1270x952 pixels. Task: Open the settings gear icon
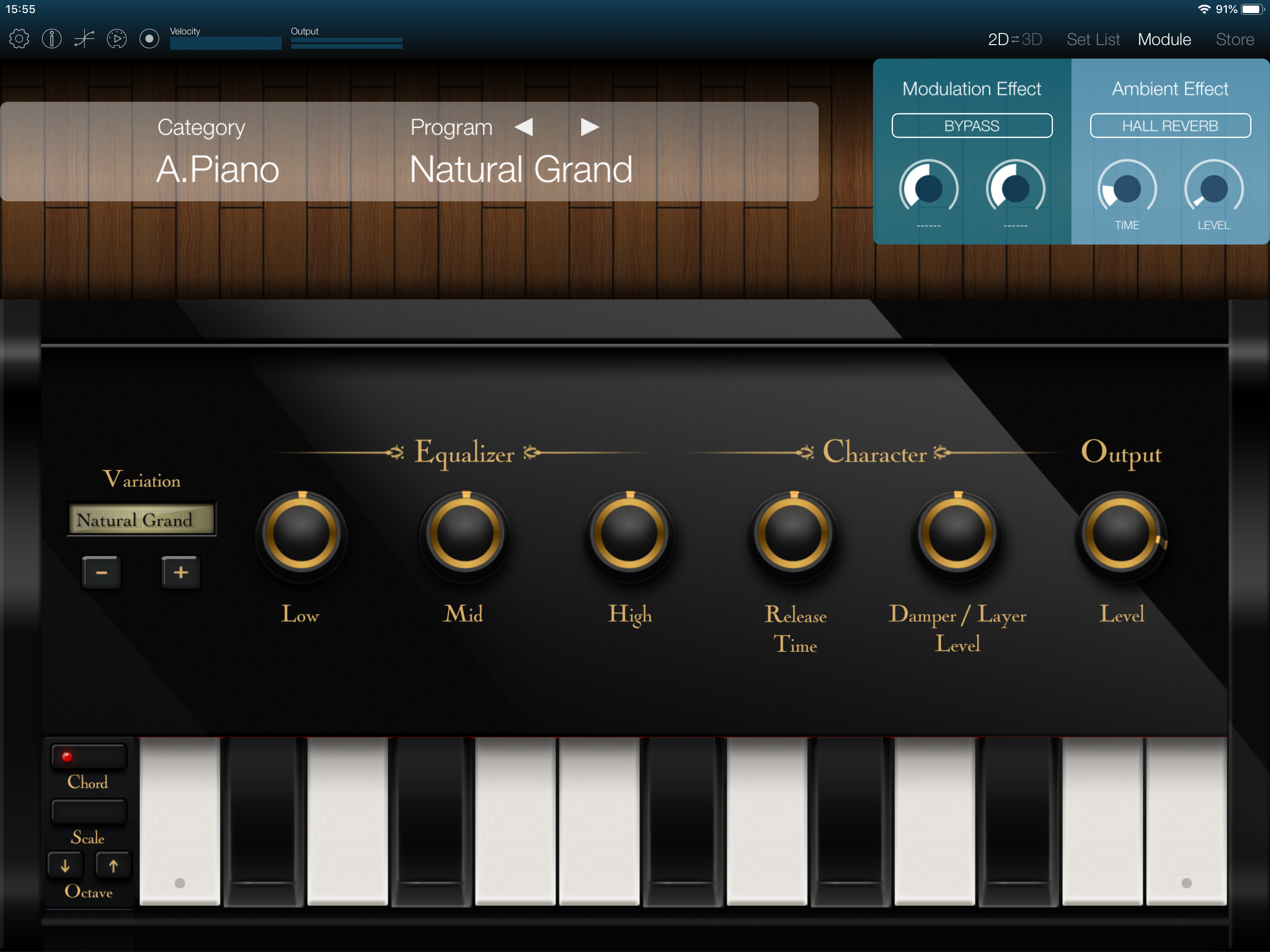(19, 39)
